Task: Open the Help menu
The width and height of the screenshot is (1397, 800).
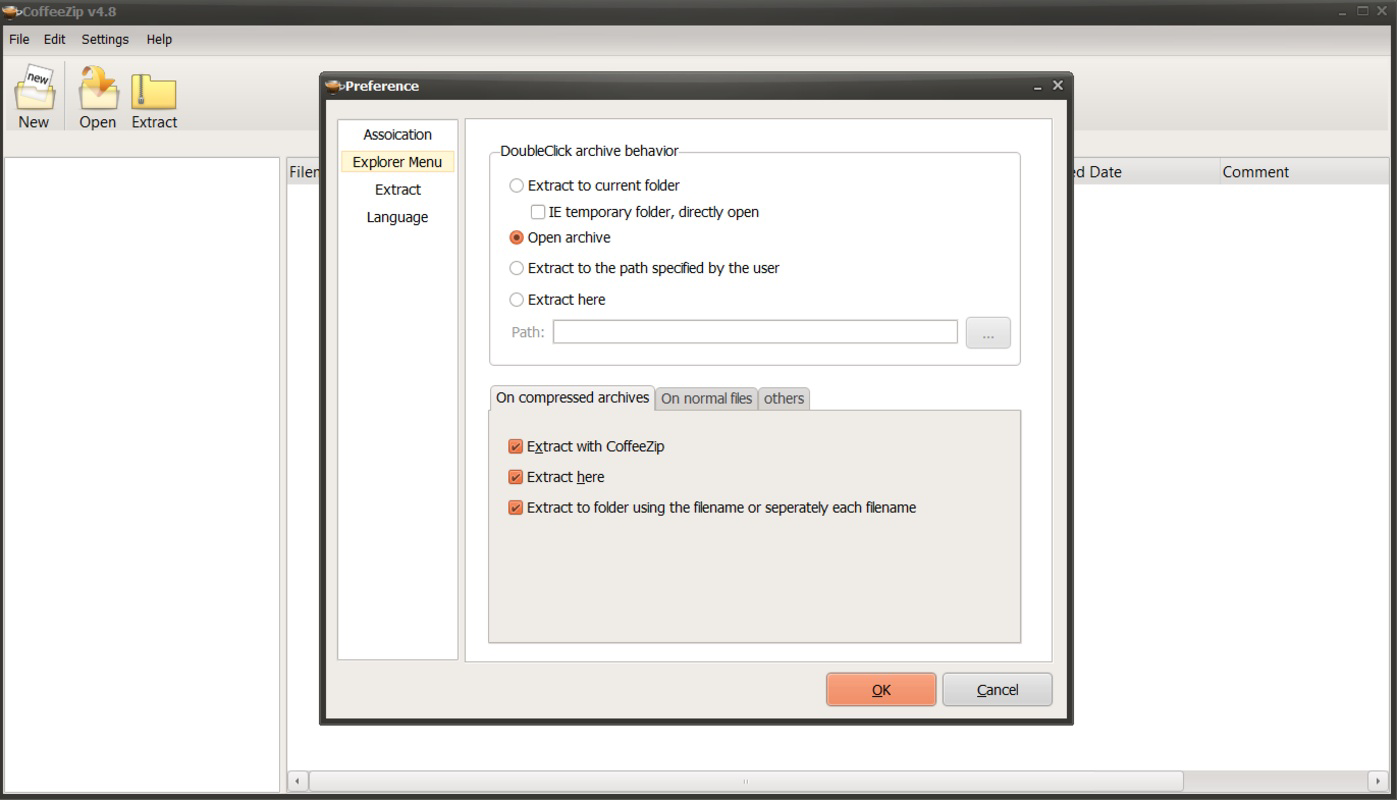Action: (159, 39)
